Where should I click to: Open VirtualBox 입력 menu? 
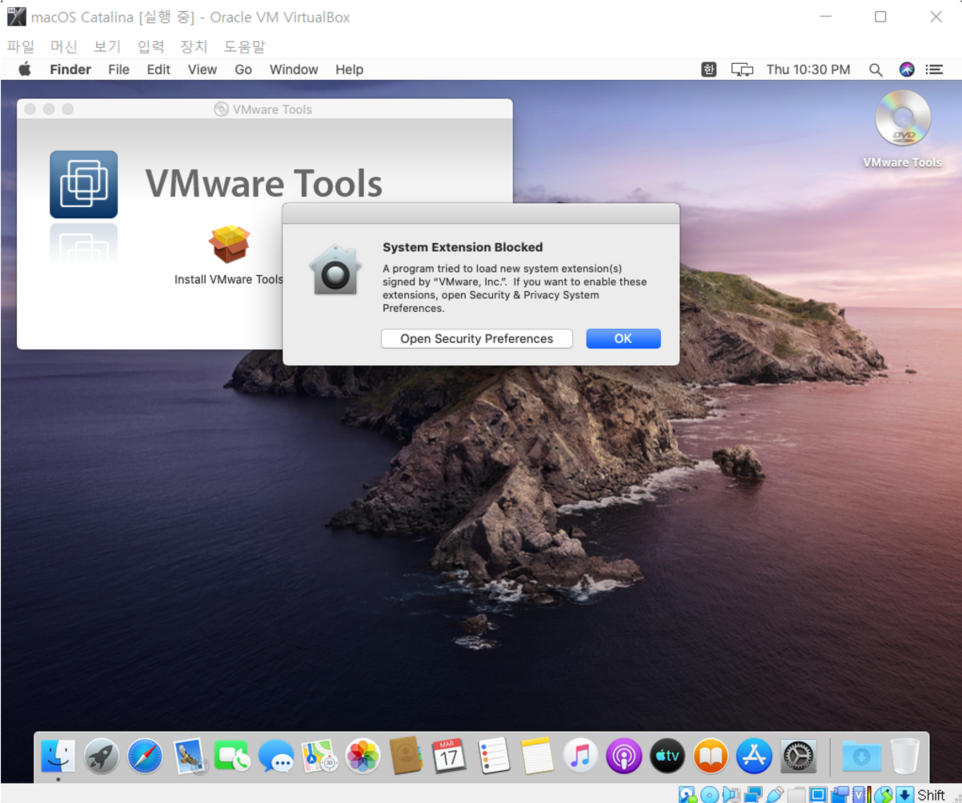(150, 47)
